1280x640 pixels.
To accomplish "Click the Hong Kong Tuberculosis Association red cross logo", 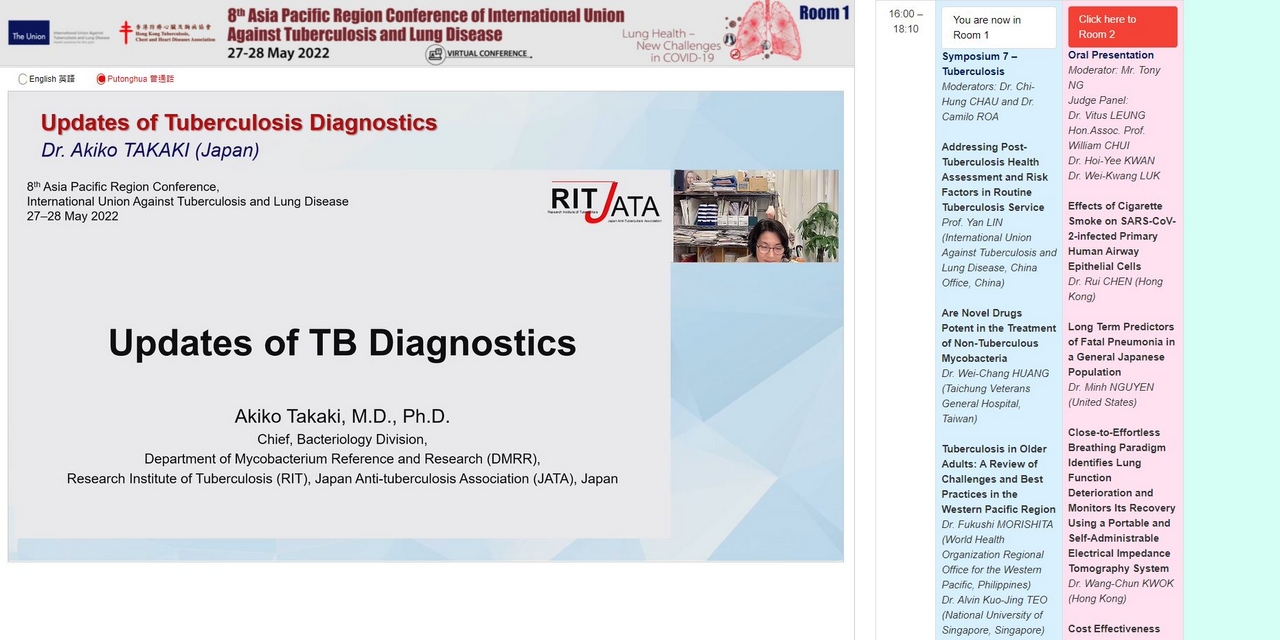I will tap(126, 33).
